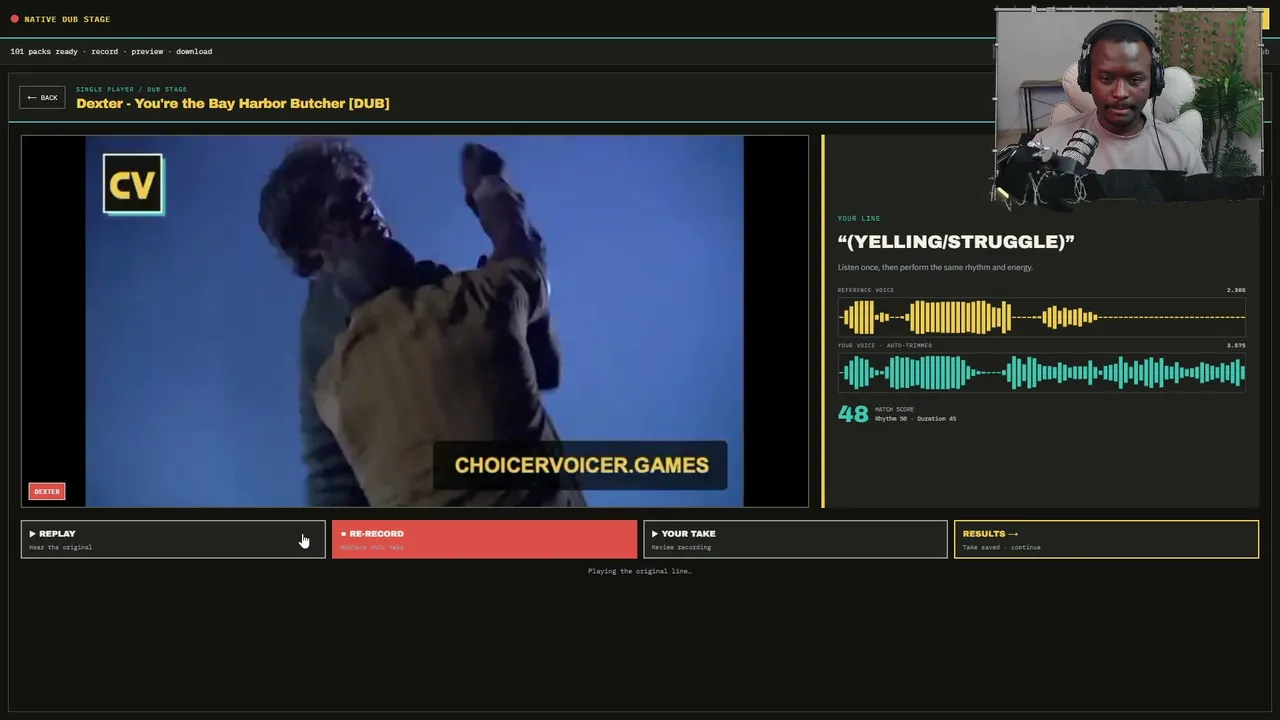Go back using the Back button
The image size is (1280, 720).
[x=42, y=97]
